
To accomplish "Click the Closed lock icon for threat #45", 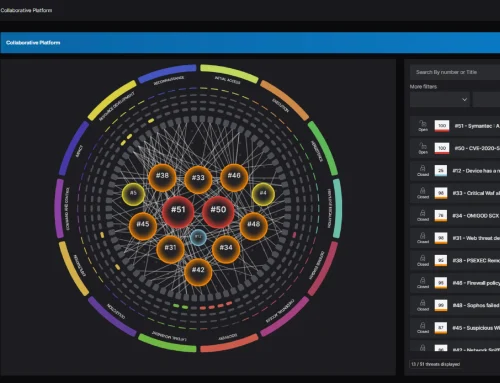I will pyautogui.click(x=423, y=328).
